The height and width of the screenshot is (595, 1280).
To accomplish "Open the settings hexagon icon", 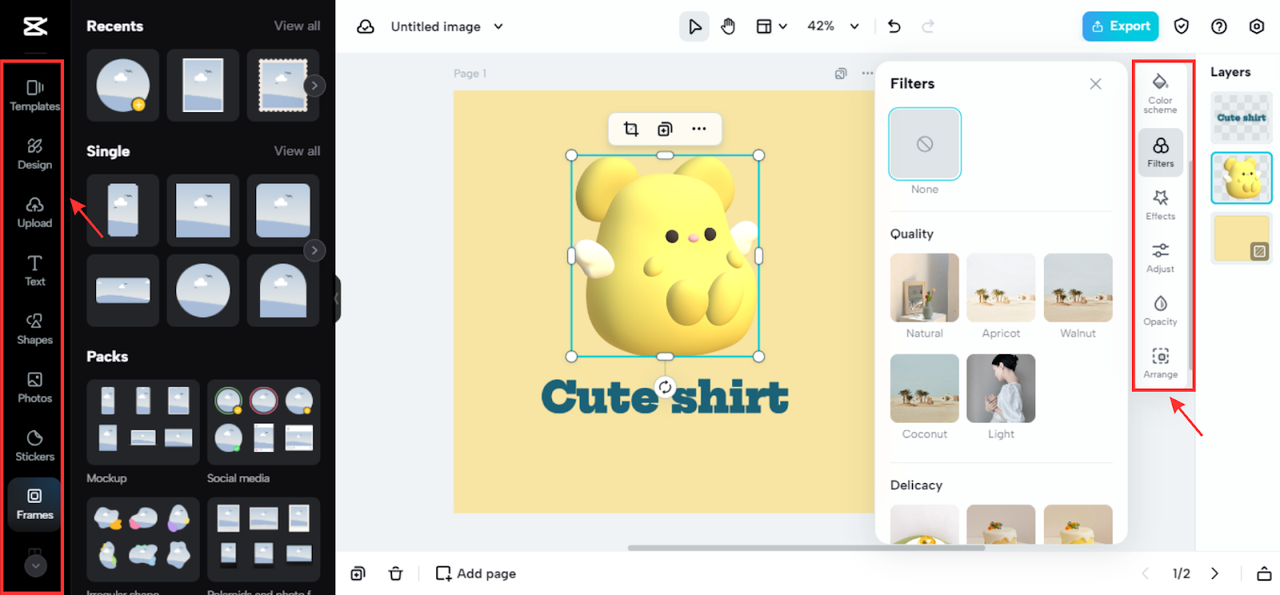I will pyautogui.click(x=1257, y=27).
